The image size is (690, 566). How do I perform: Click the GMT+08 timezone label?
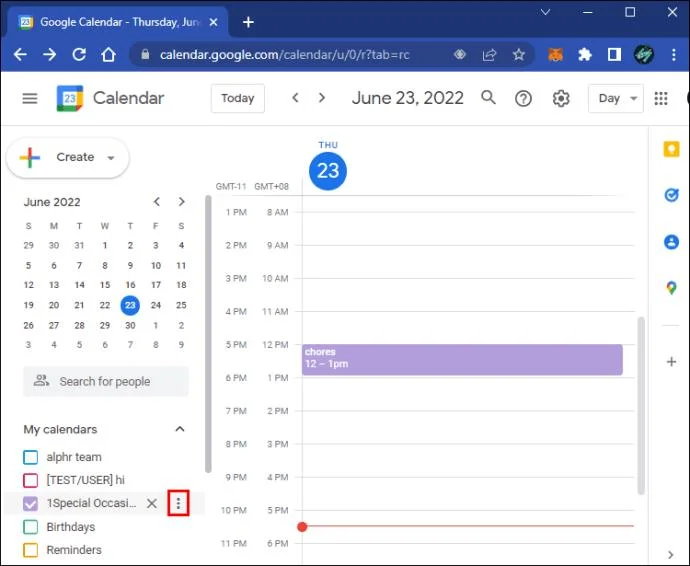(272, 187)
